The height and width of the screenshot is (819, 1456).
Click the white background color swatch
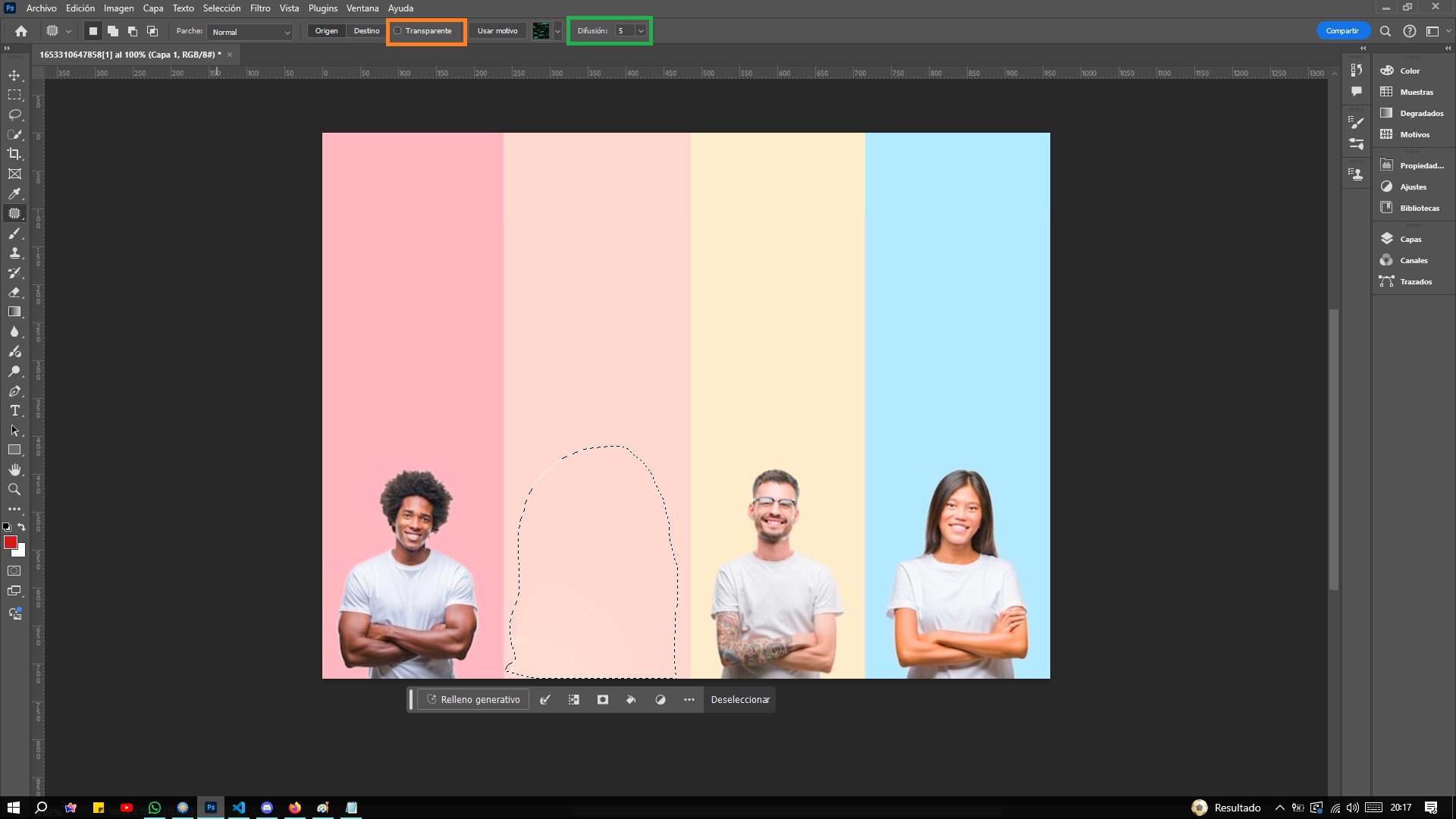(x=21, y=552)
